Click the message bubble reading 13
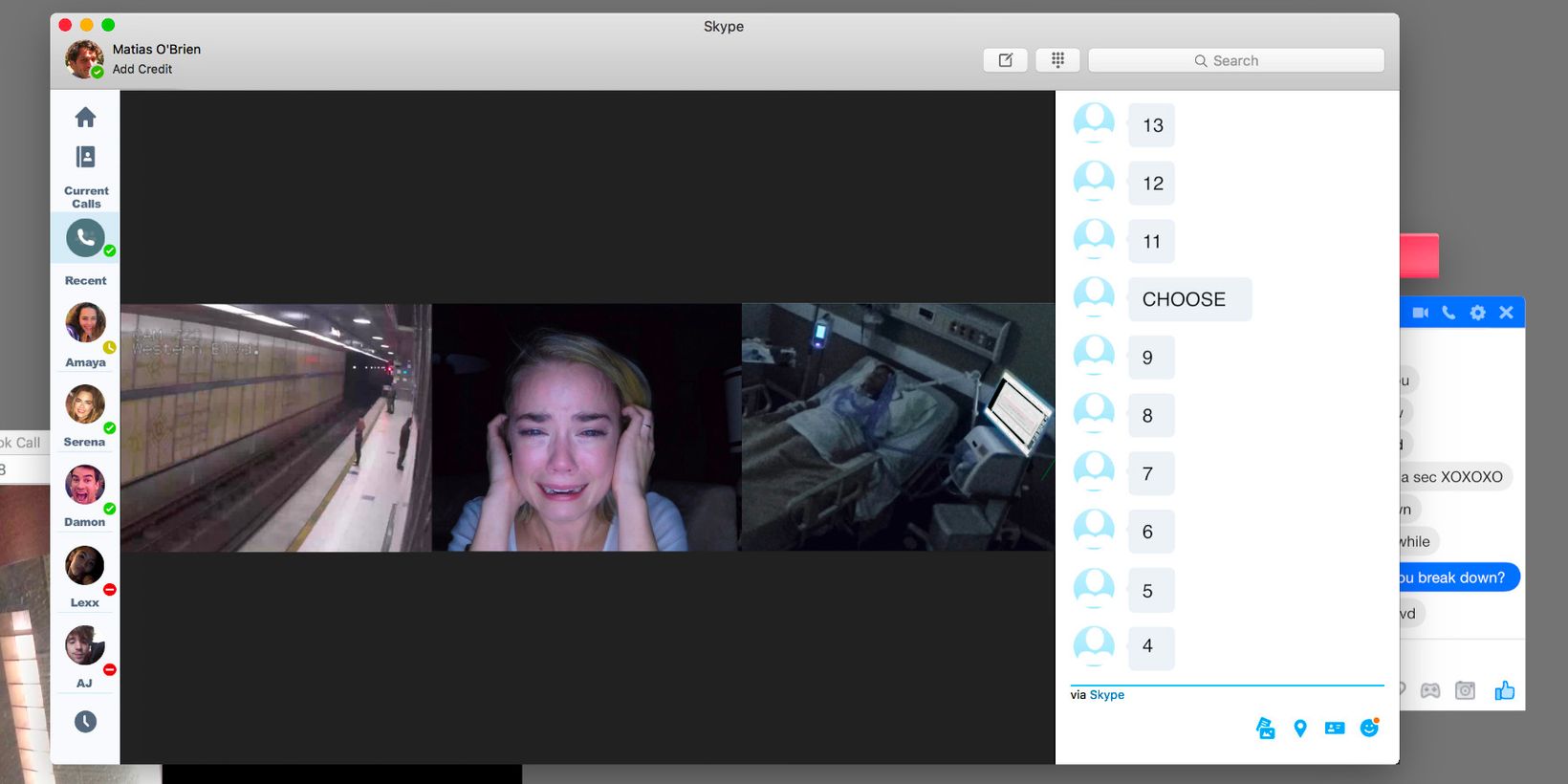The image size is (1568, 784). pos(1151,125)
